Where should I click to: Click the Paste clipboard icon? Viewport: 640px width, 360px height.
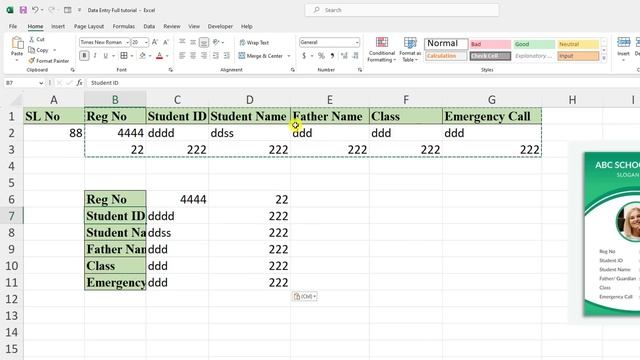click(17, 43)
